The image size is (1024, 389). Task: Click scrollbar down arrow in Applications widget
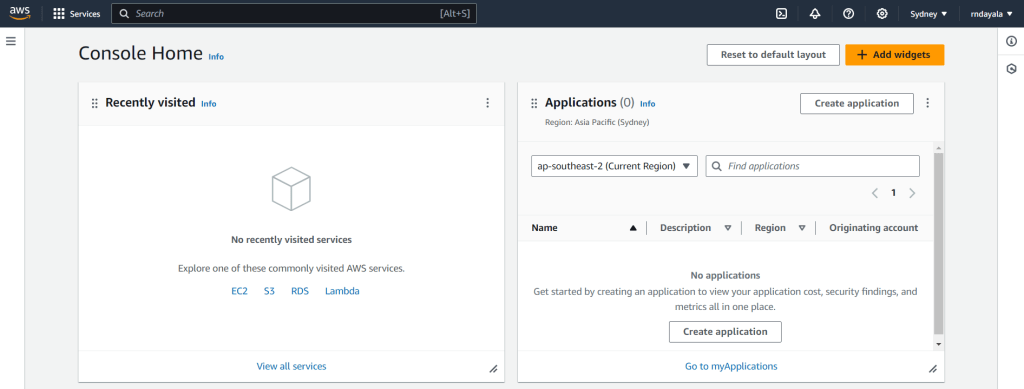click(x=938, y=344)
